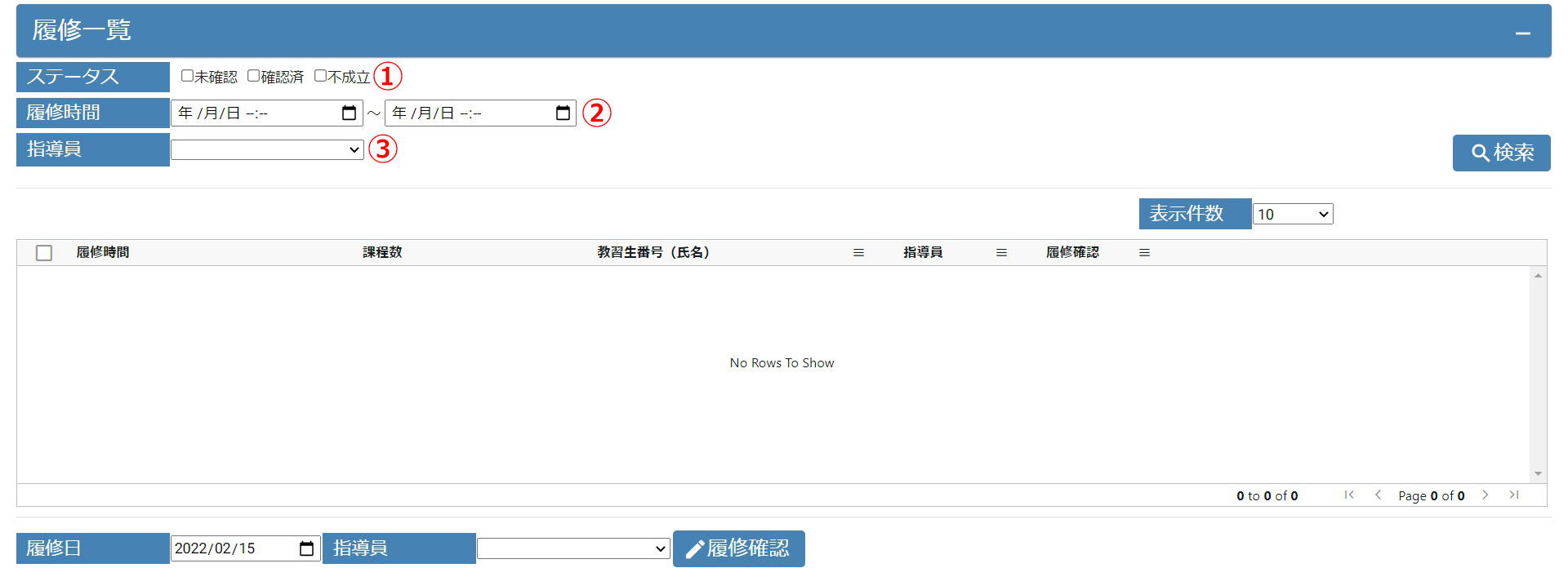Check the 不成立 status checkbox
This screenshot has height=577, width=1568.
[320, 76]
